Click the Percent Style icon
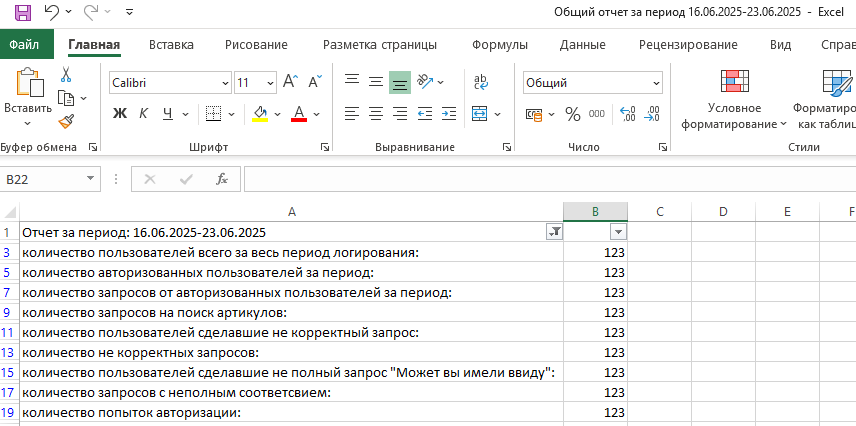This screenshot has height=426, width=856. 573,114
